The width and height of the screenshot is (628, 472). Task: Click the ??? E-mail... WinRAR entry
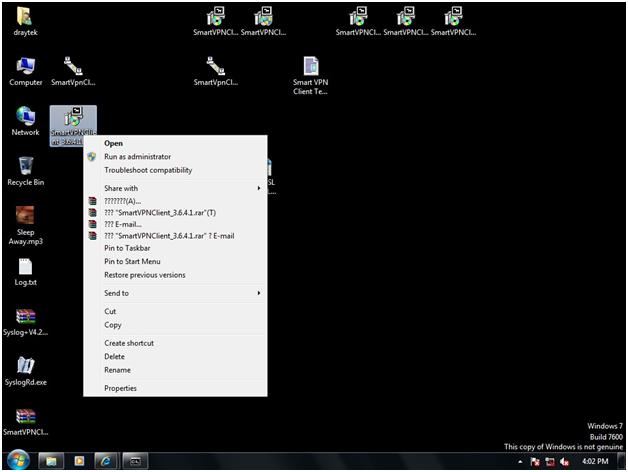pos(175,224)
